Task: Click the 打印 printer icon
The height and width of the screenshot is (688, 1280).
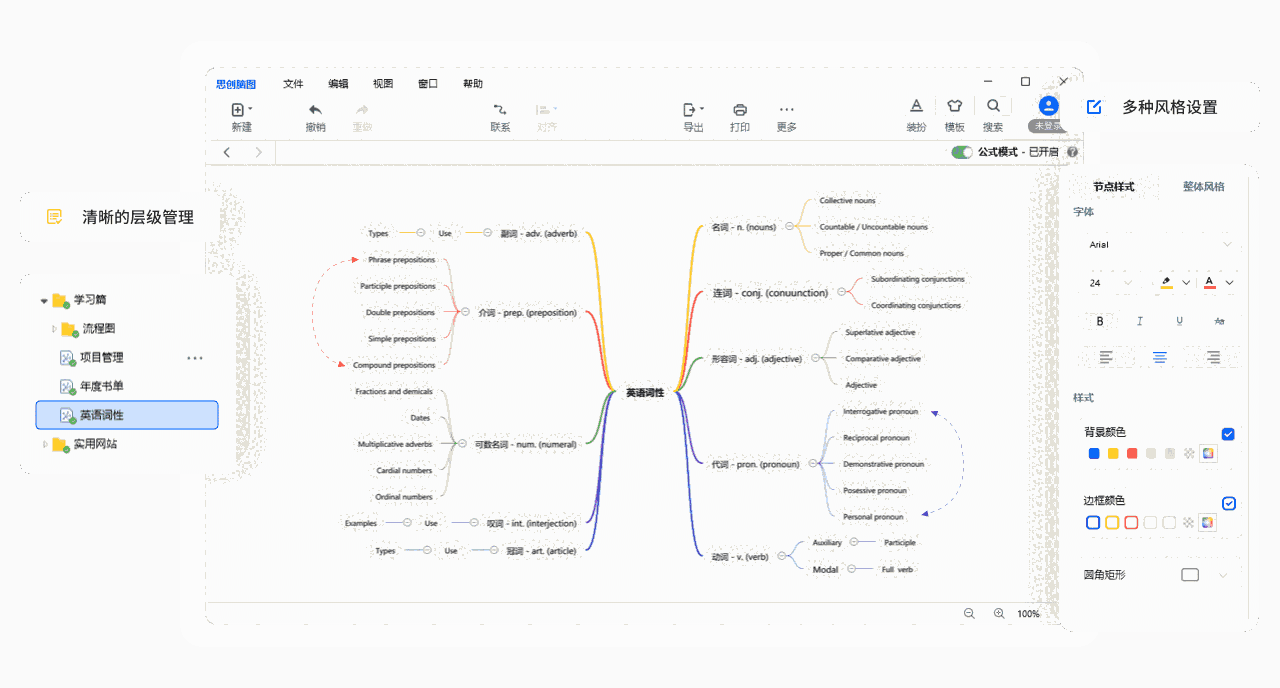Action: (740, 110)
